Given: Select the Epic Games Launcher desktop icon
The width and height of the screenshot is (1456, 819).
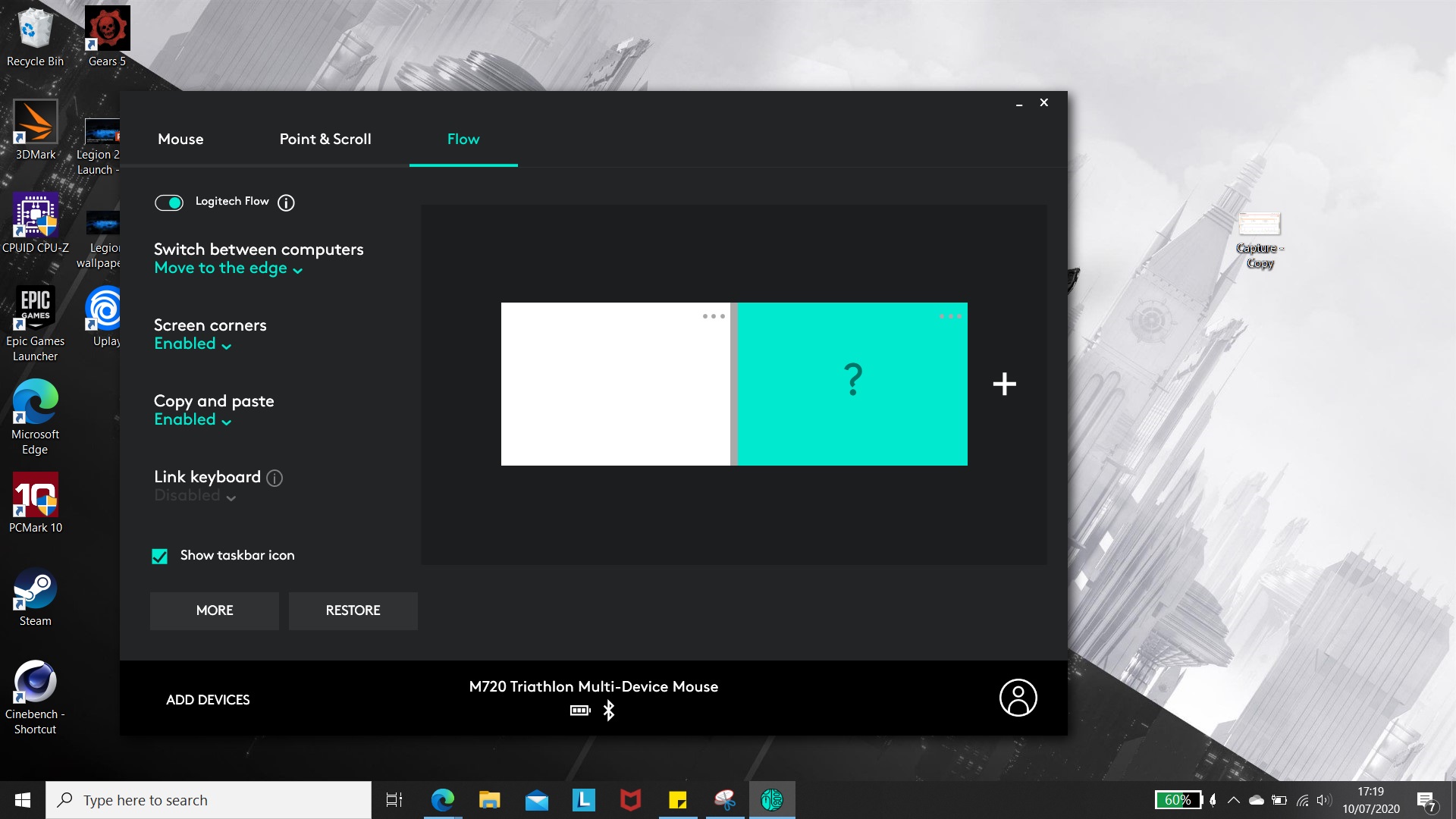Looking at the screenshot, I should coord(35,325).
